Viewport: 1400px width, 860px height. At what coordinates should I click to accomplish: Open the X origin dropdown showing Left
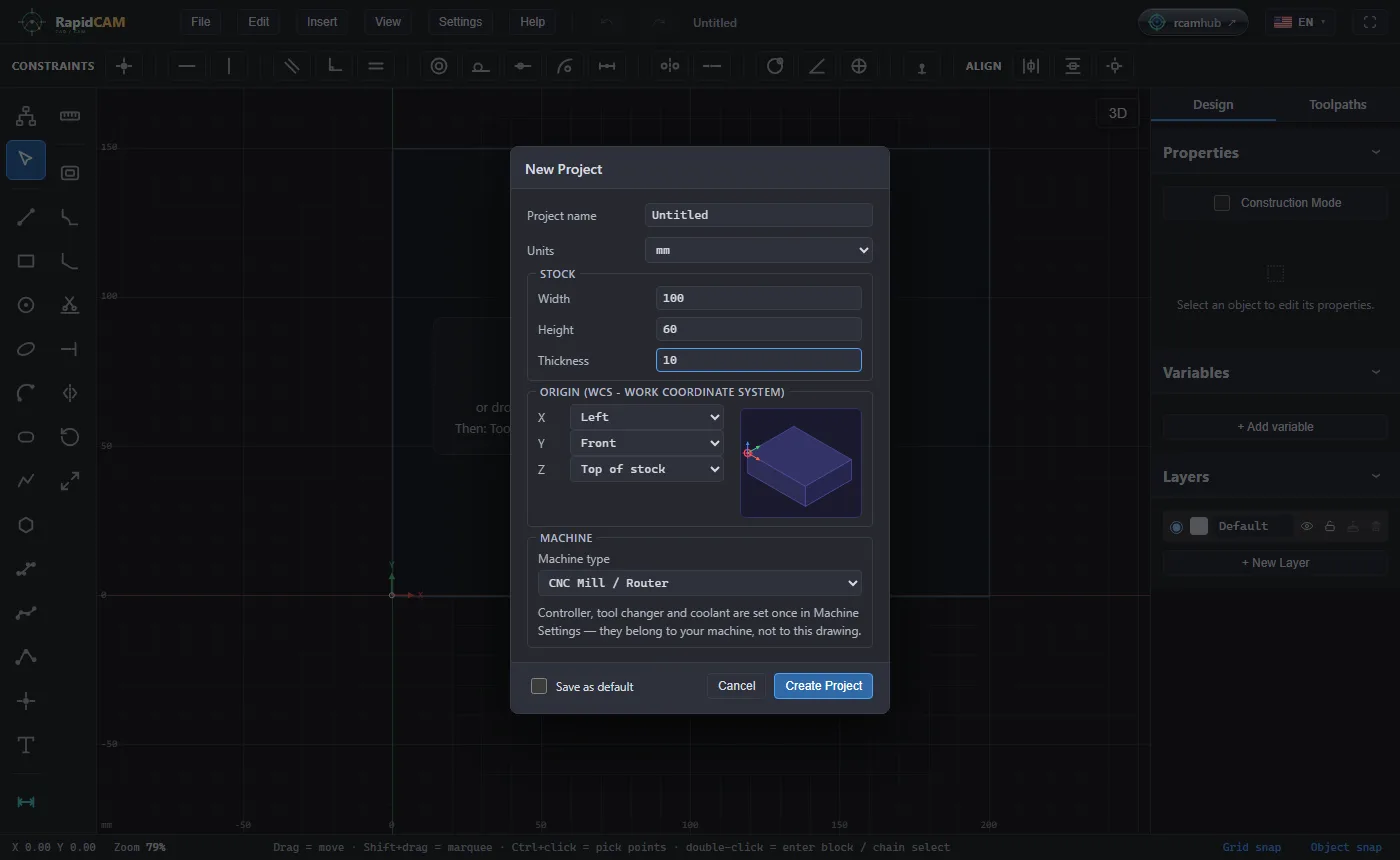647,417
